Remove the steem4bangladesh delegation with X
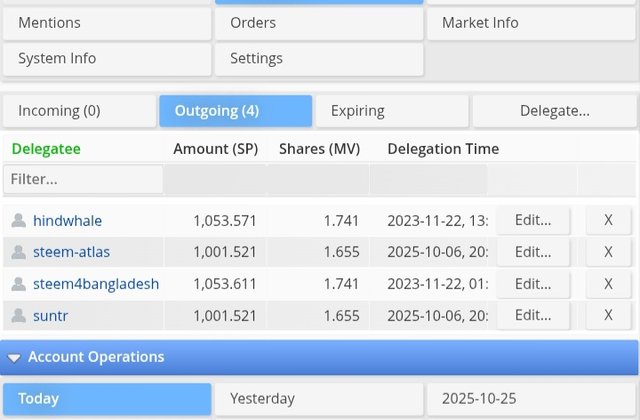Viewport: 640px width, 420px height. (608, 284)
